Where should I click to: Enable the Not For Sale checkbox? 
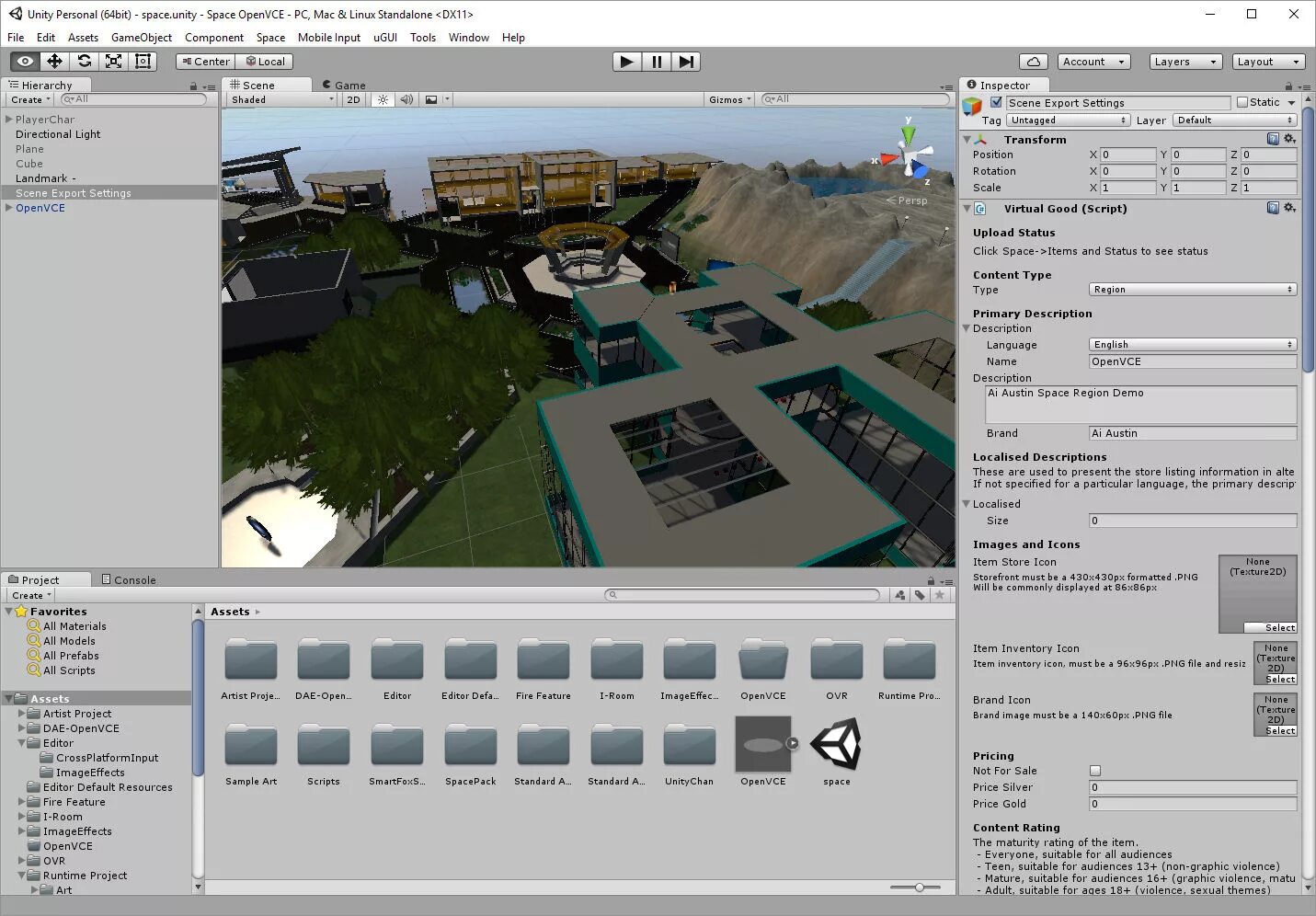(x=1094, y=771)
